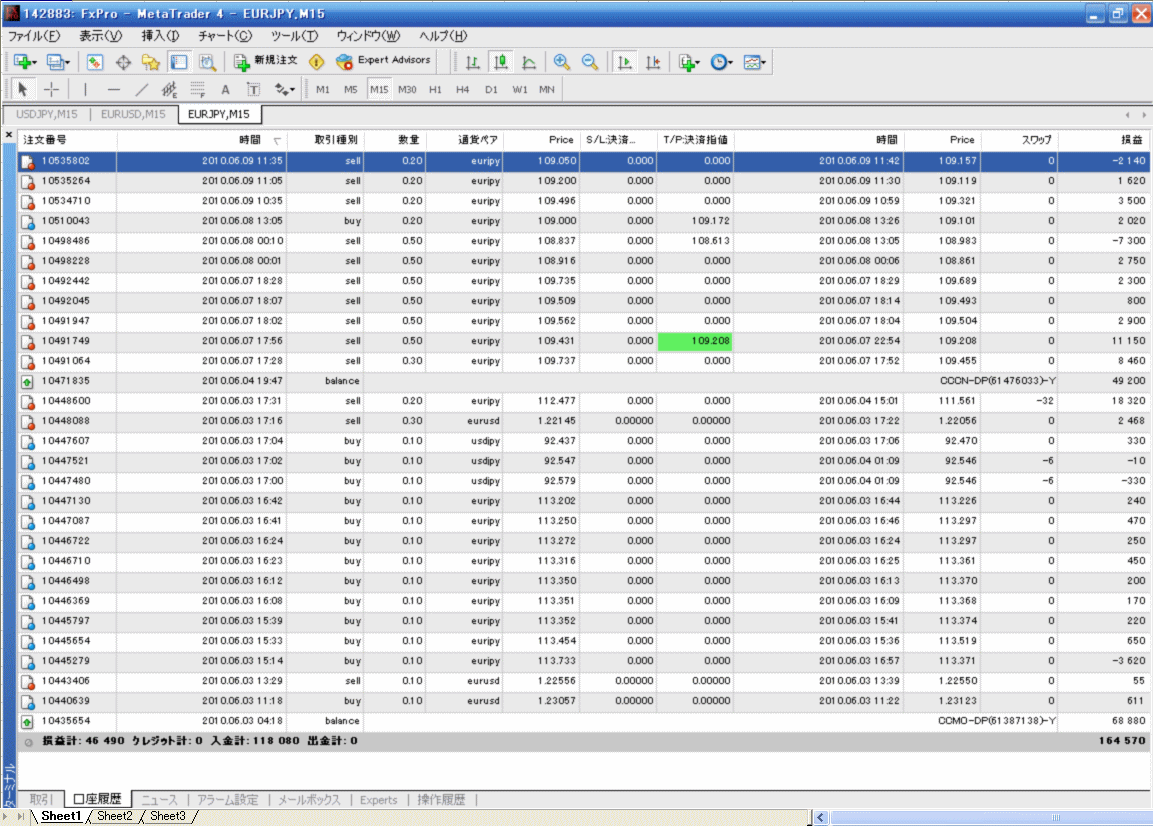The width and height of the screenshot is (1153, 827).
Task: Click the 新規注文 new order button
Action: (266, 61)
